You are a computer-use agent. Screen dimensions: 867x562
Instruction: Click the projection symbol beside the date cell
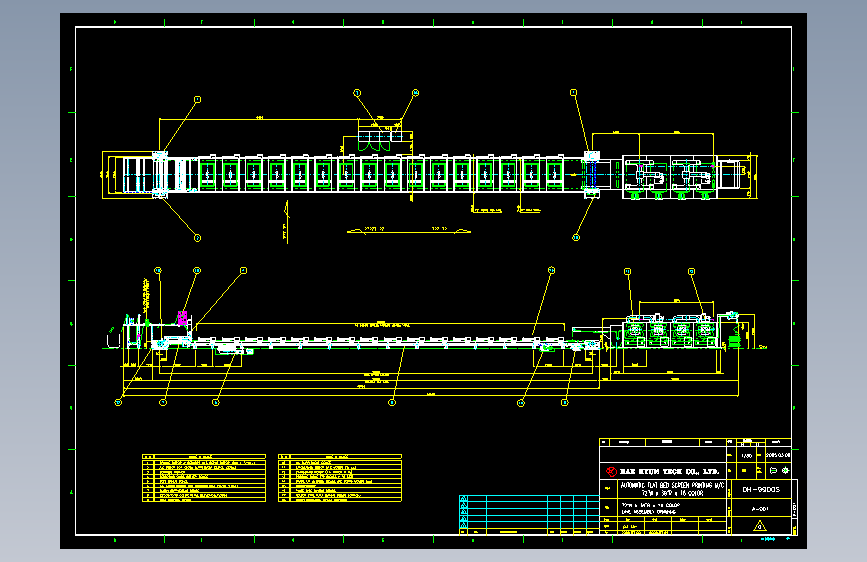click(x=779, y=471)
